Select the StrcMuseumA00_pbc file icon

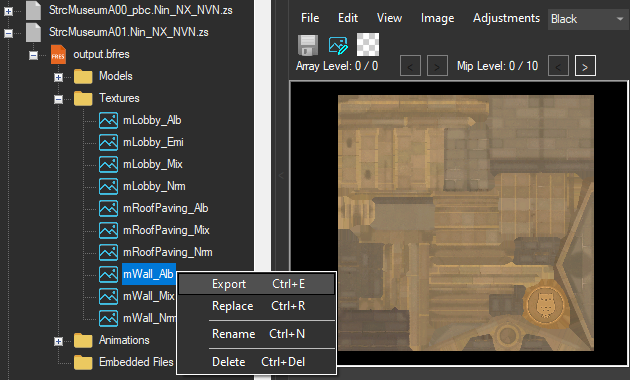[33, 10]
